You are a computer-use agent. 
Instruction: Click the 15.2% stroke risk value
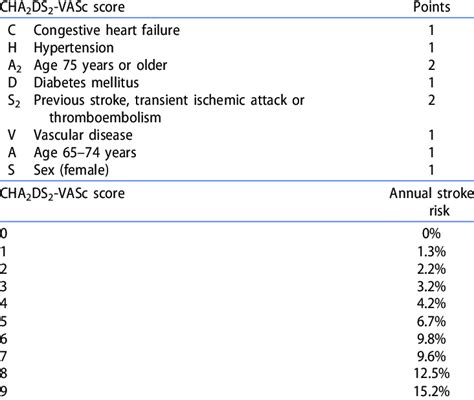click(432, 391)
